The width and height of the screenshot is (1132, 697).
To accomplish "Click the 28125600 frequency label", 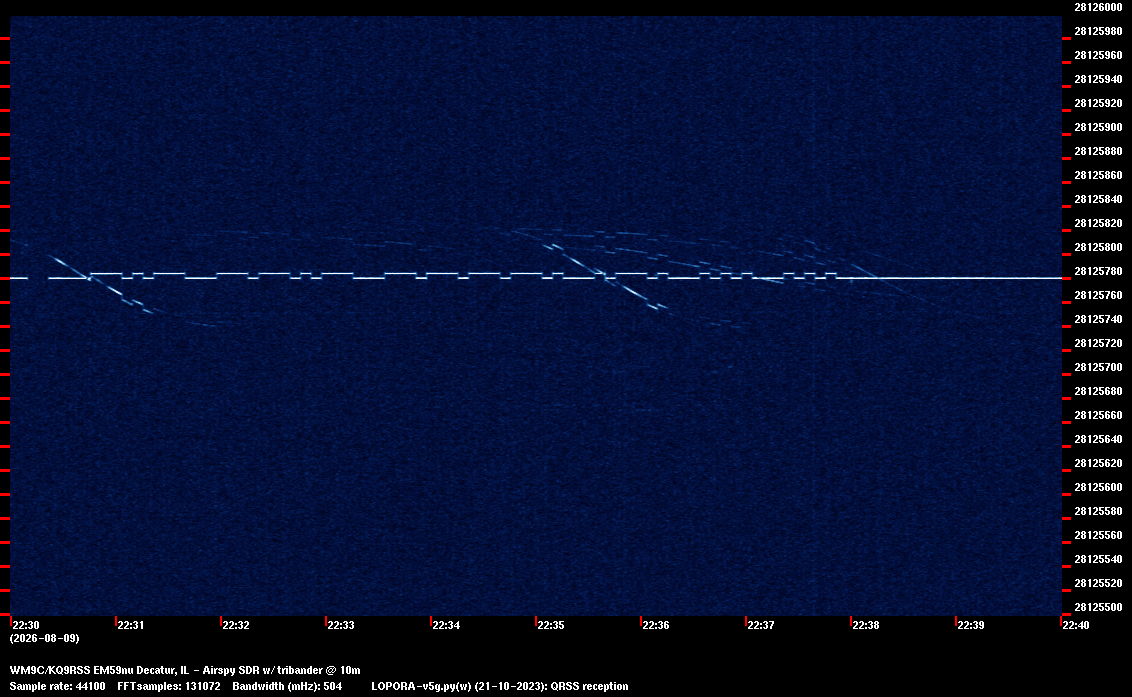I will pos(1098,487).
